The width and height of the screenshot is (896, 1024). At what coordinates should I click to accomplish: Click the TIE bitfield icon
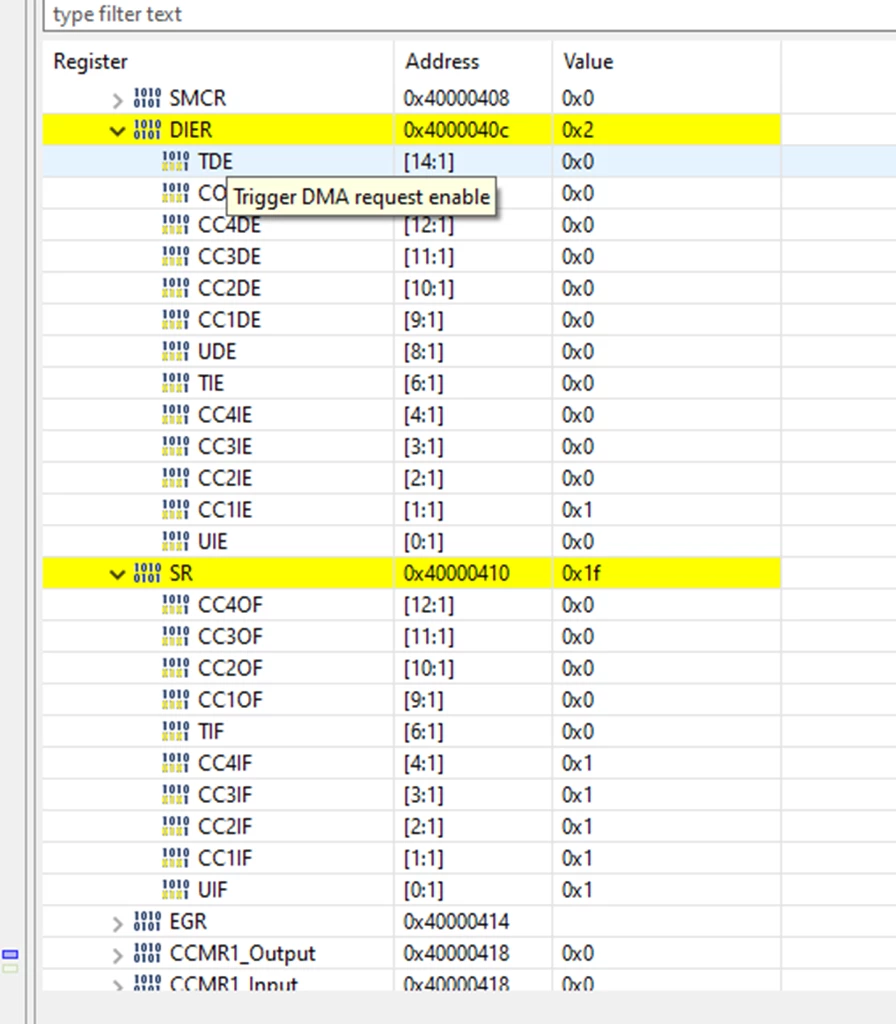[176, 383]
